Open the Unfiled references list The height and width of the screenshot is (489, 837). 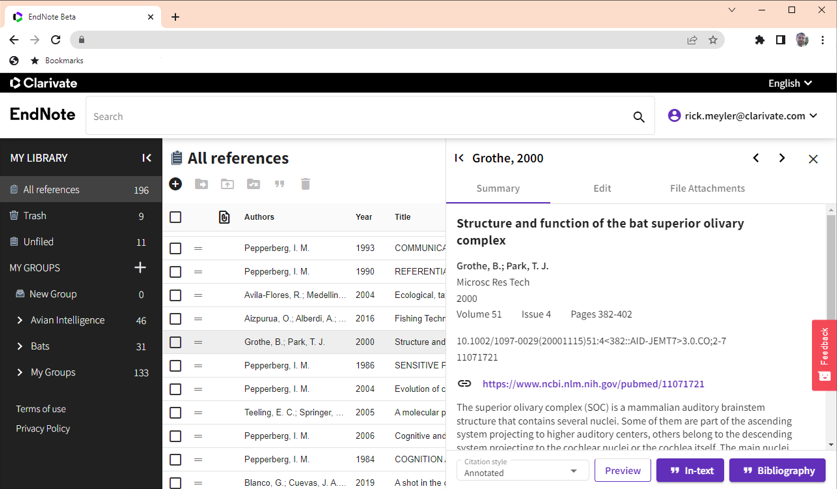tap(81, 242)
